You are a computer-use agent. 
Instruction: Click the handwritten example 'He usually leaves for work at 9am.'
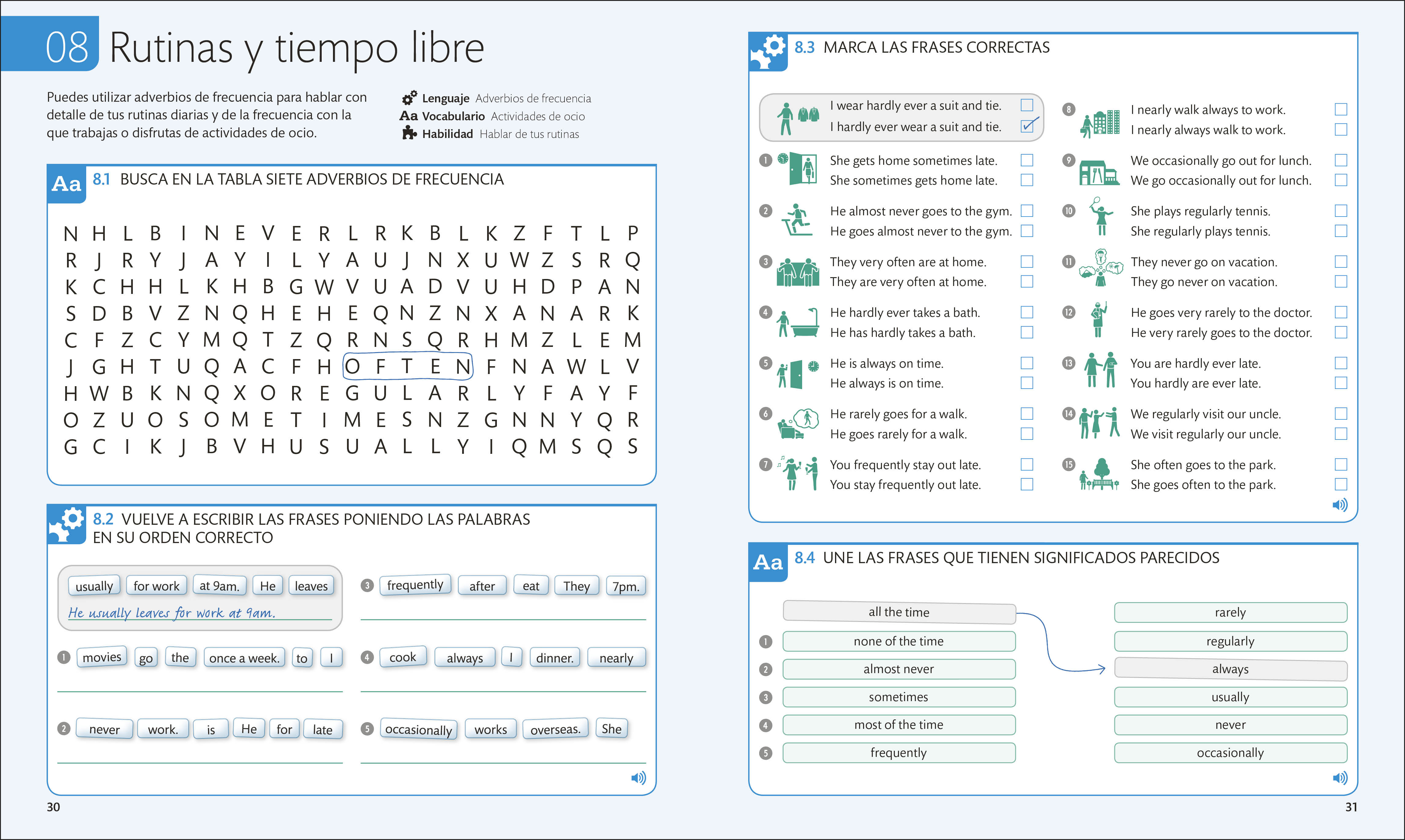tap(172, 613)
